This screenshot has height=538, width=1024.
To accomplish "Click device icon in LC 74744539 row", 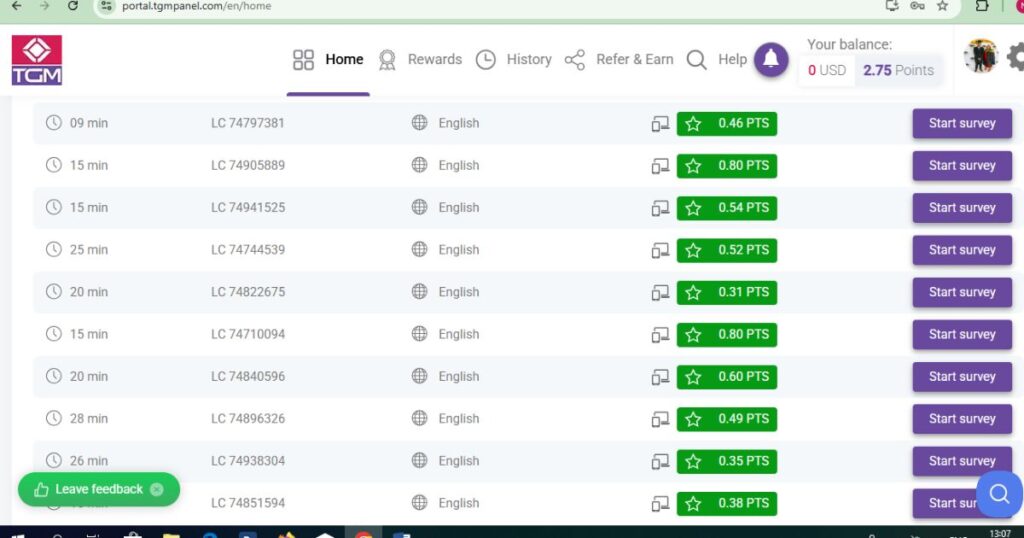I will (x=660, y=250).
